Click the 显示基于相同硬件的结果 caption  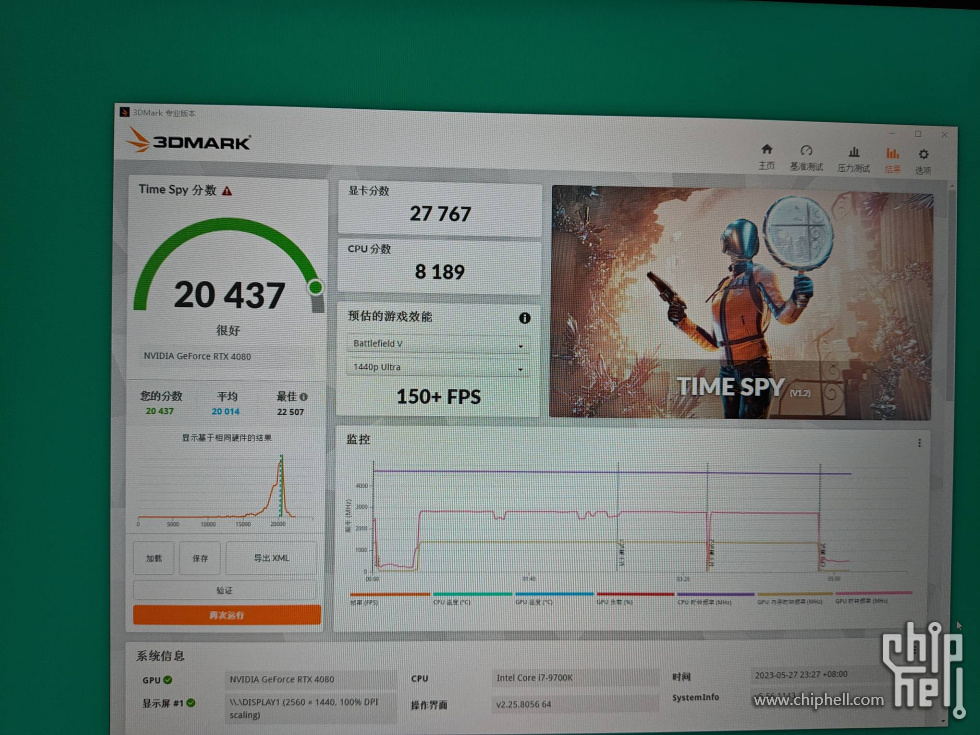click(226, 438)
